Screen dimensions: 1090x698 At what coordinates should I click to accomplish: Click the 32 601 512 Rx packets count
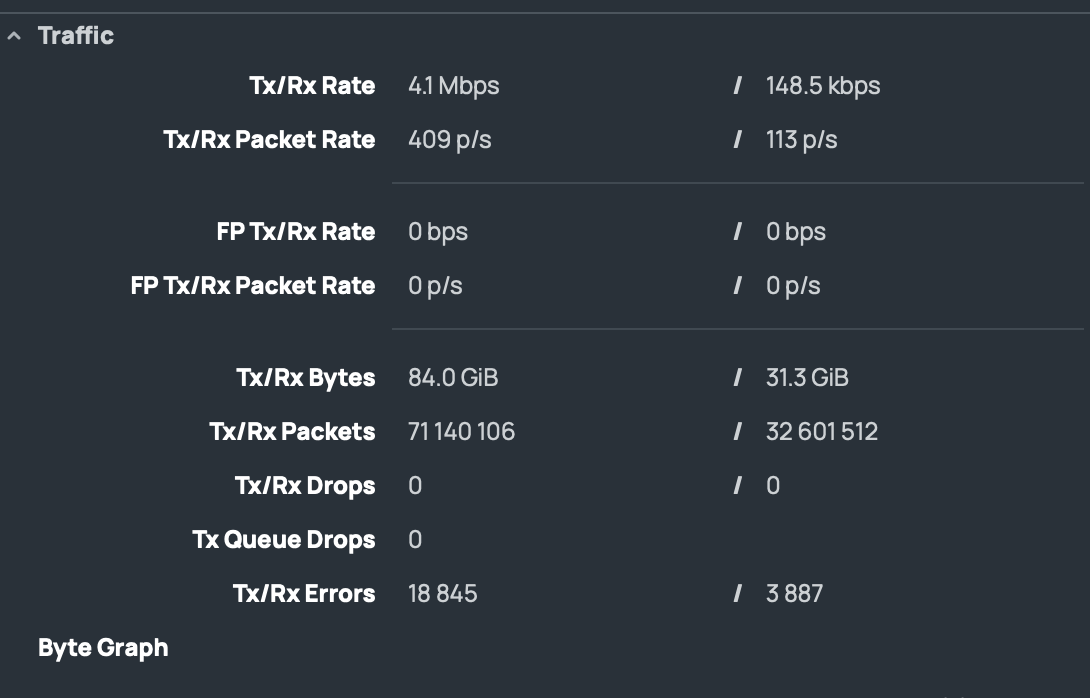click(822, 432)
